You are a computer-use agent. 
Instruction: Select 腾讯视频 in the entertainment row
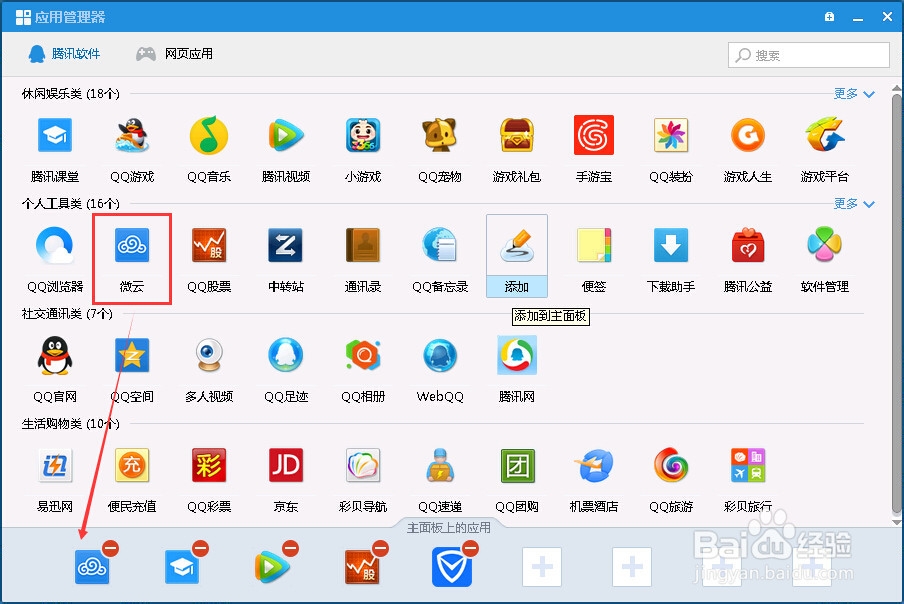click(286, 135)
